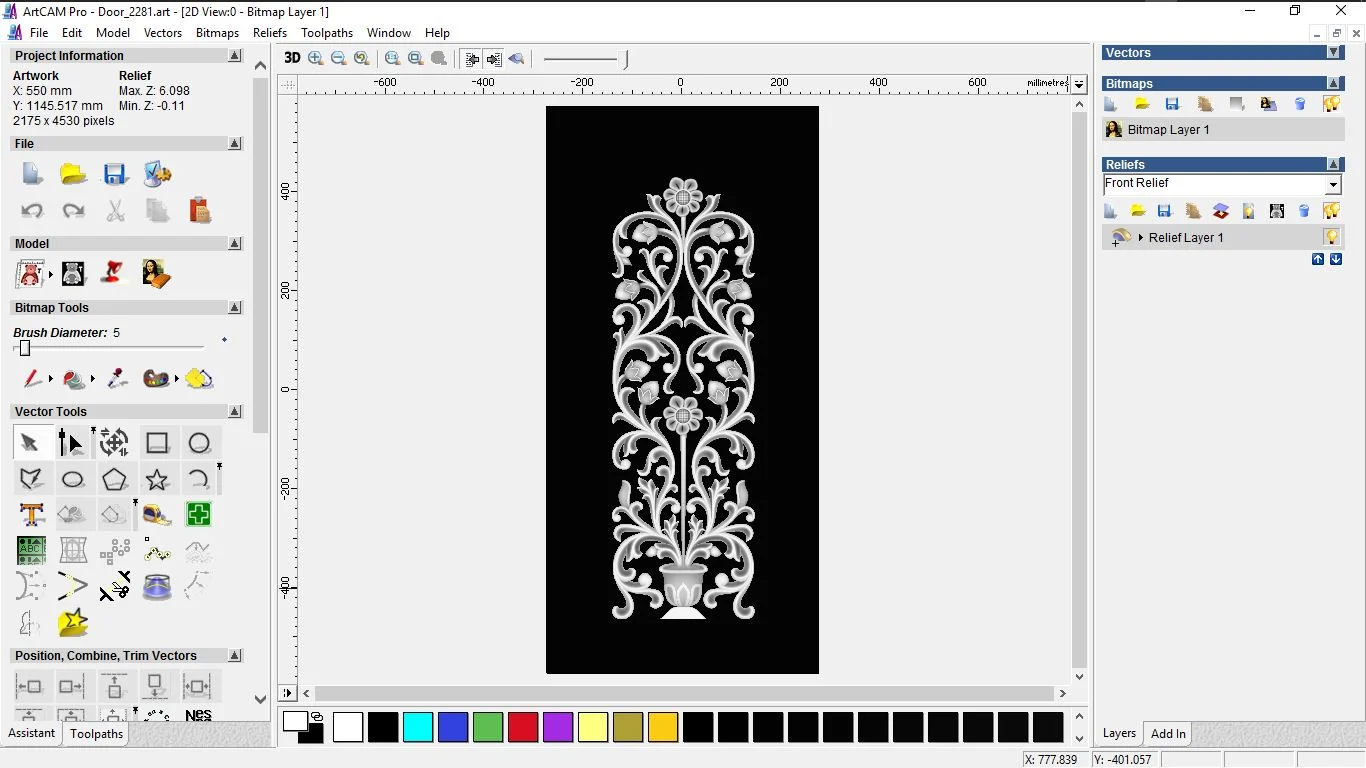
Task: Open the Front Relief dropdown
Action: coord(1332,185)
